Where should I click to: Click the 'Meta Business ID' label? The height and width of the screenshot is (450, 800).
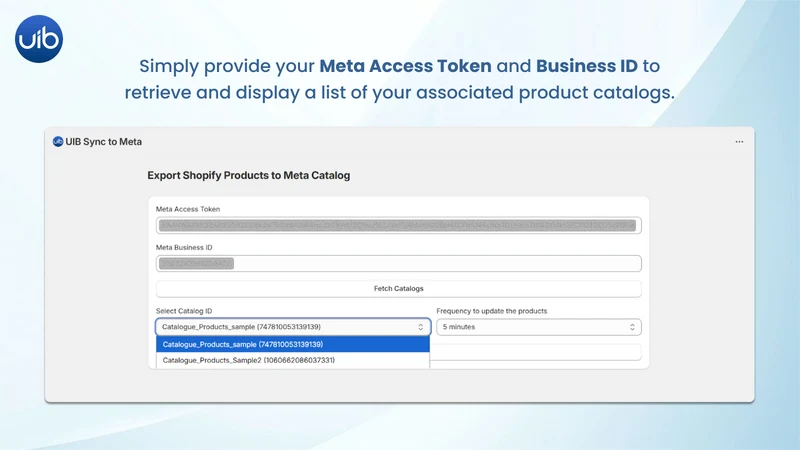pyautogui.click(x=184, y=247)
